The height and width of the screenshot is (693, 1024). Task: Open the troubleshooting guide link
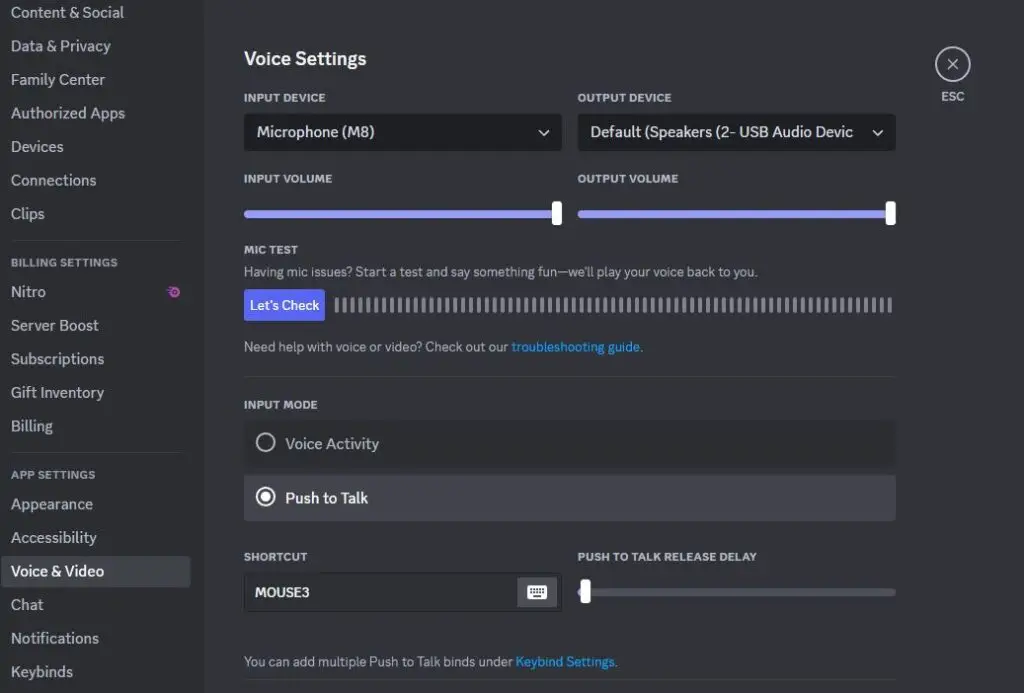(x=575, y=347)
